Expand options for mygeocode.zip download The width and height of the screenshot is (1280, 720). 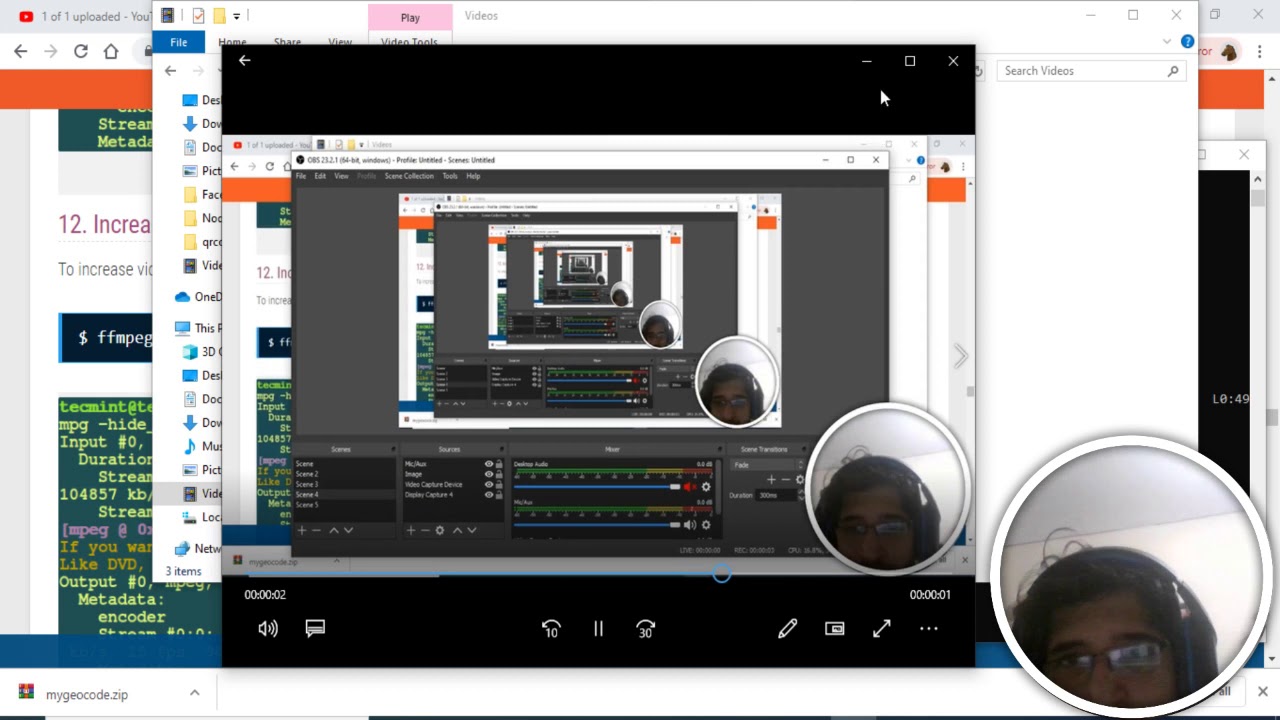[195, 693]
